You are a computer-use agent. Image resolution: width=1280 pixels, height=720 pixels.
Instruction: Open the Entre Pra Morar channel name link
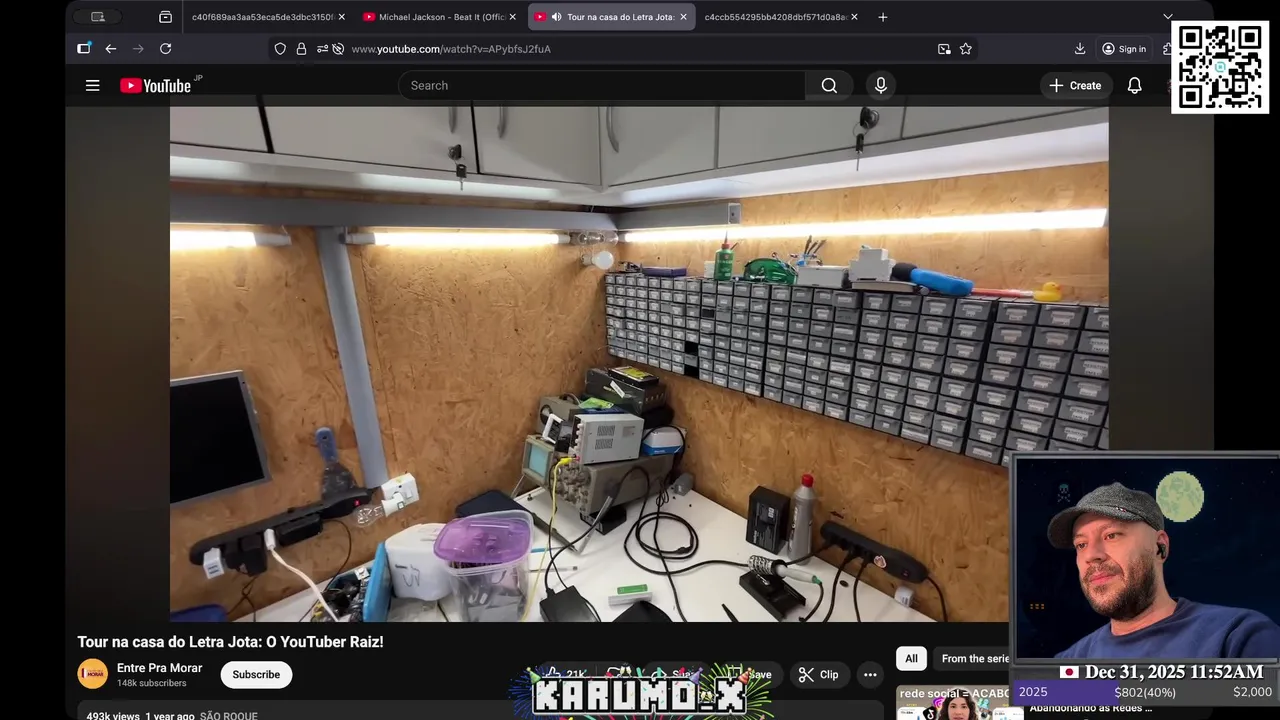159,668
